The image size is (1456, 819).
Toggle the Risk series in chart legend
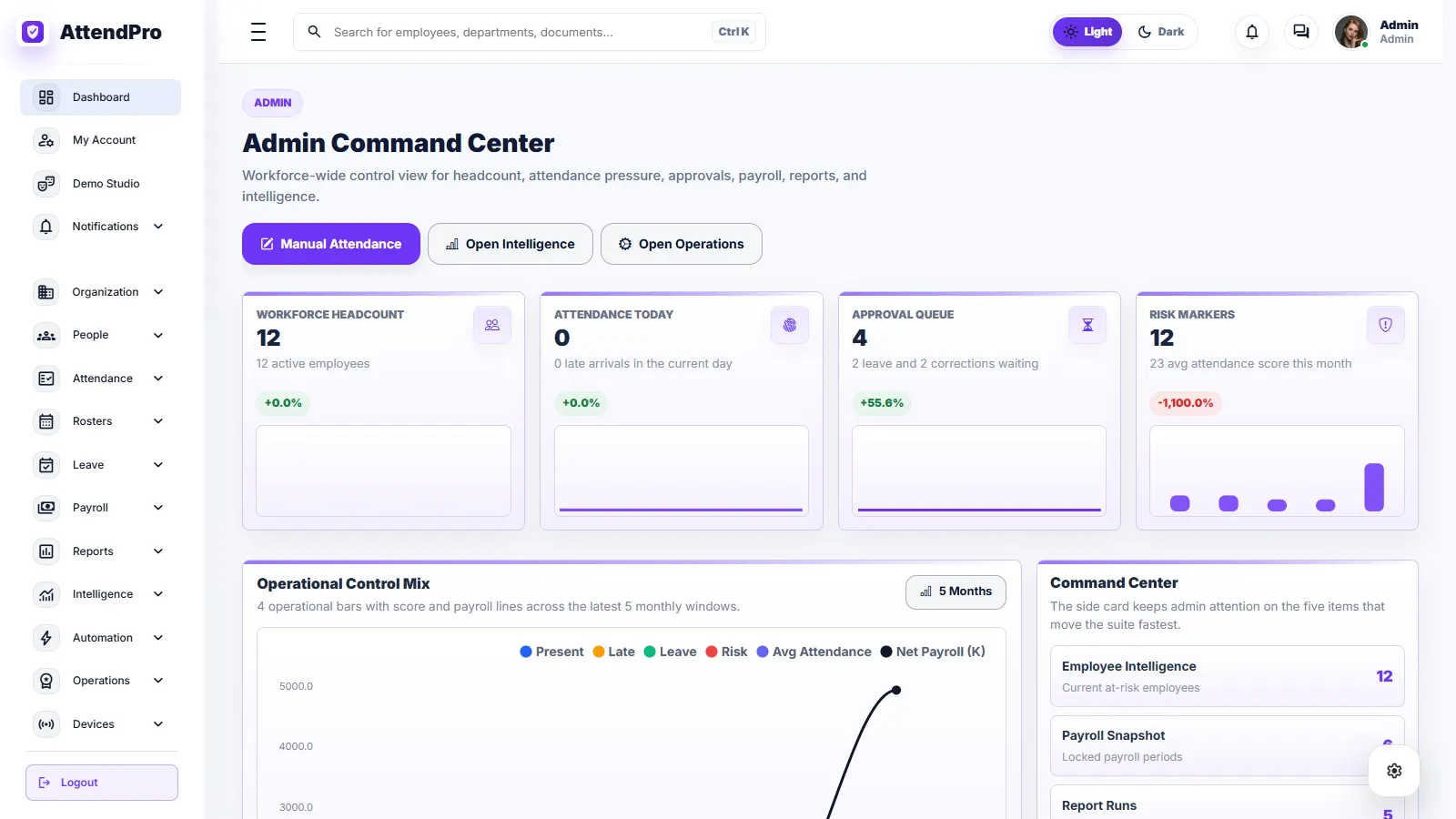pos(726,652)
